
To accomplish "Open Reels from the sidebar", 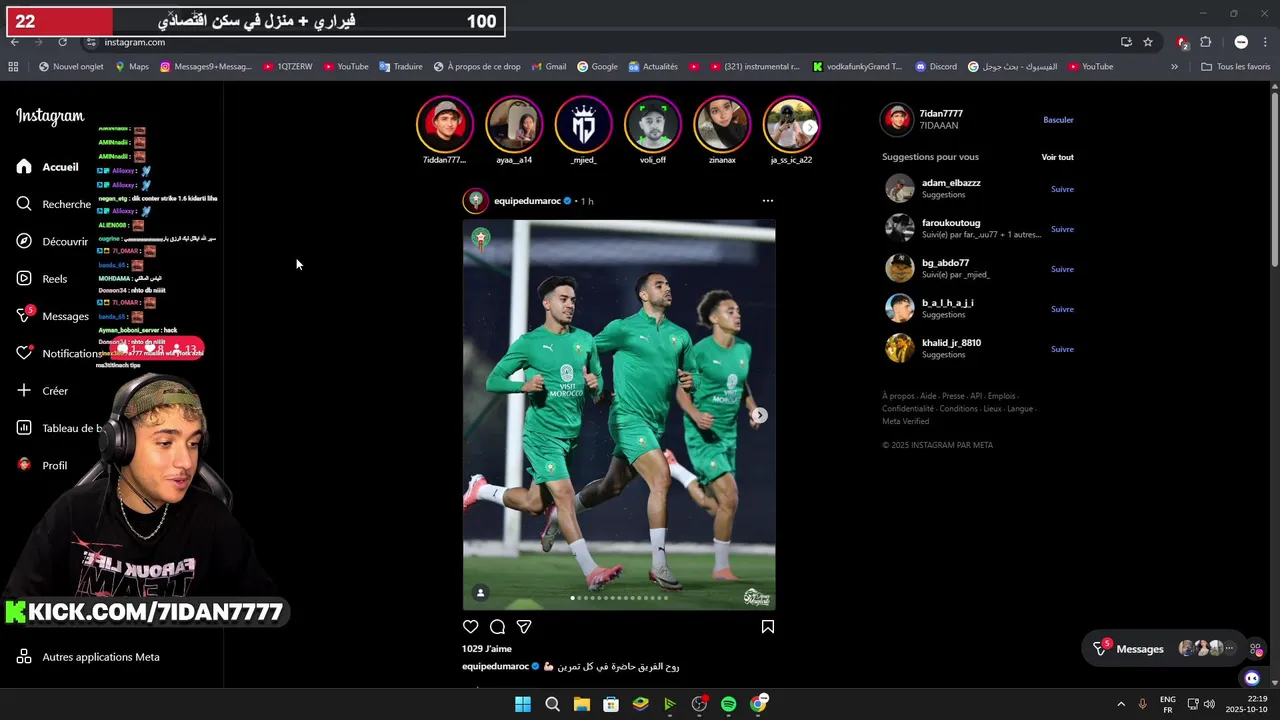I will [42, 279].
